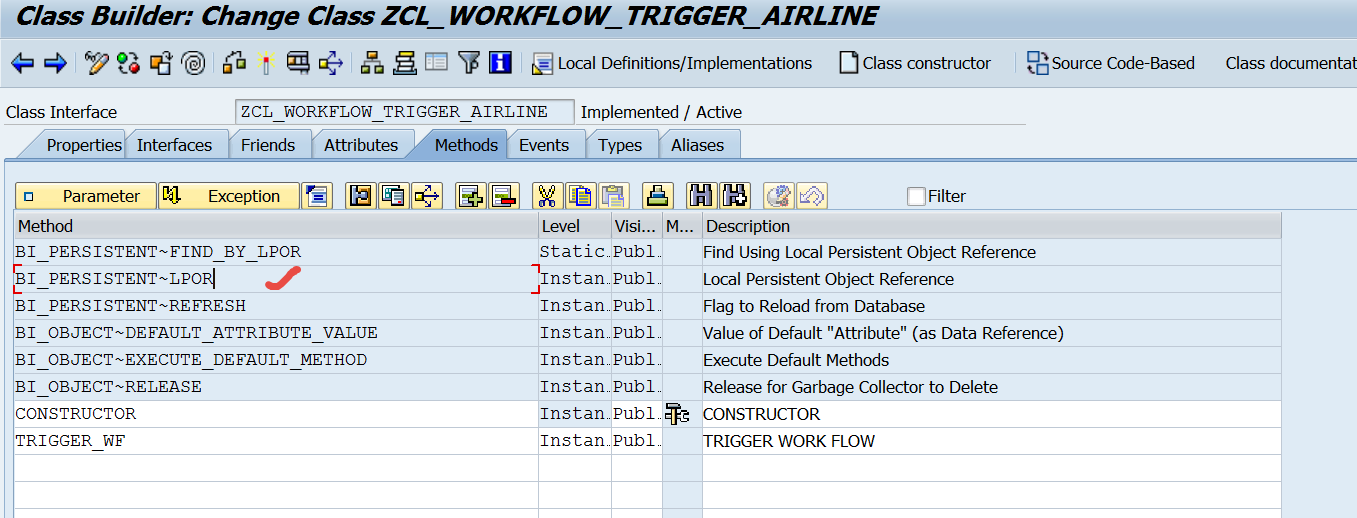This screenshot has height=518, width=1357.
Task: Go to previous object with back arrow
Action: click(x=22, y=63)
